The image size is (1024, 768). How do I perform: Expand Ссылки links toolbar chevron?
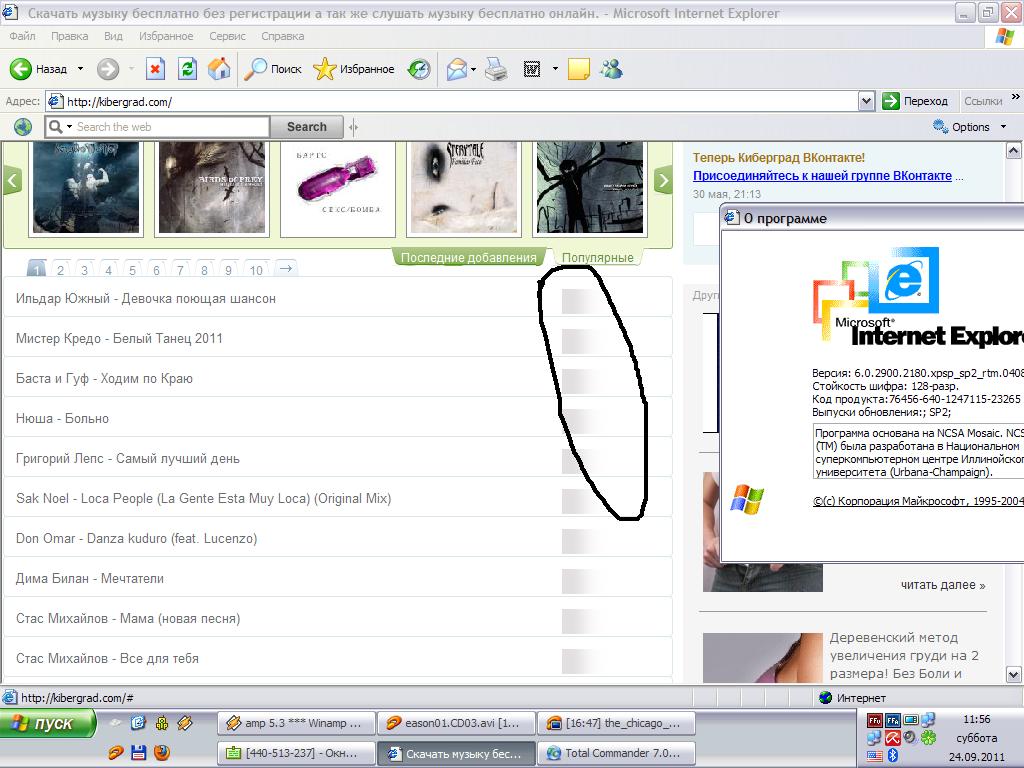coord(1016,97)
